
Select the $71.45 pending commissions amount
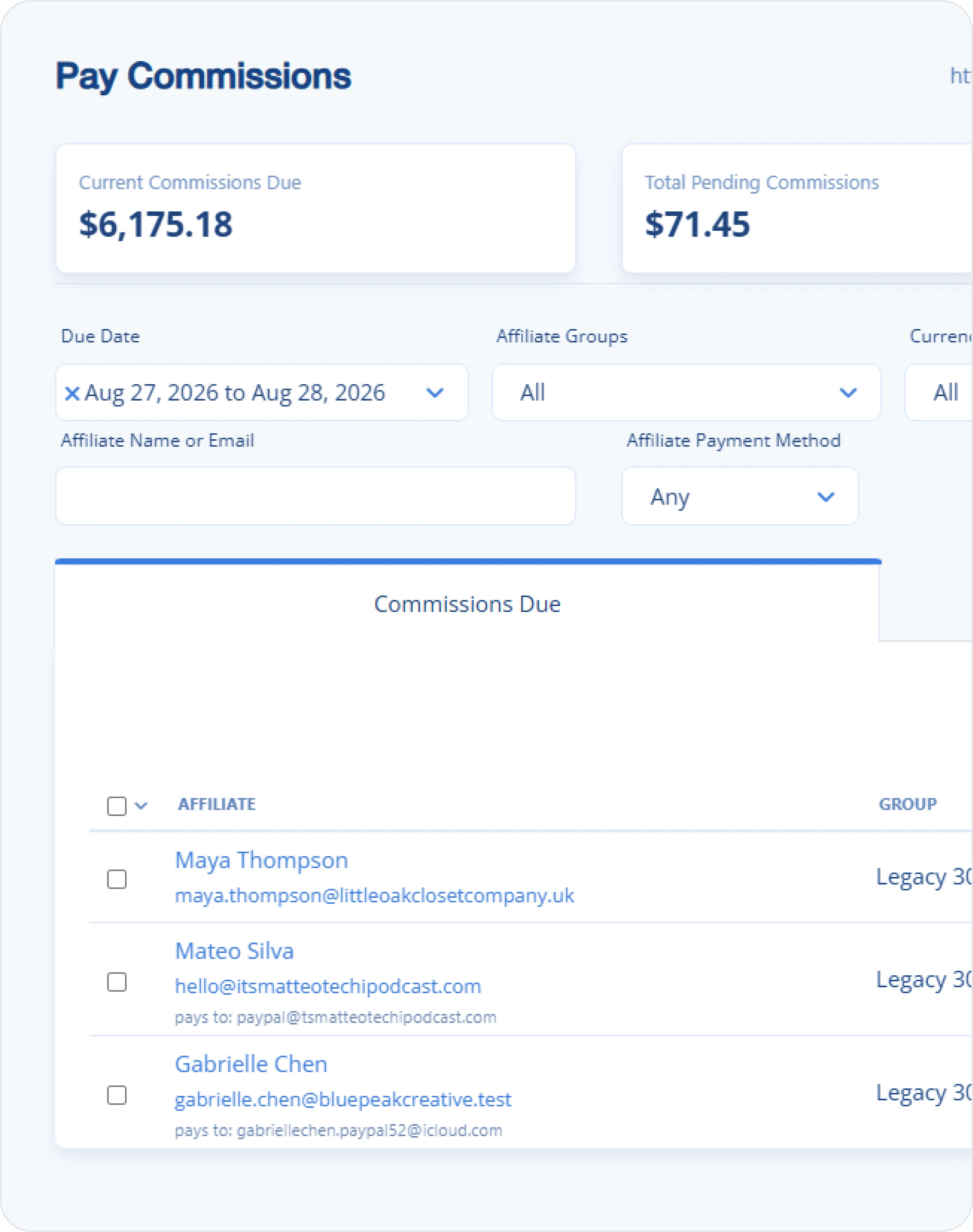697,224
